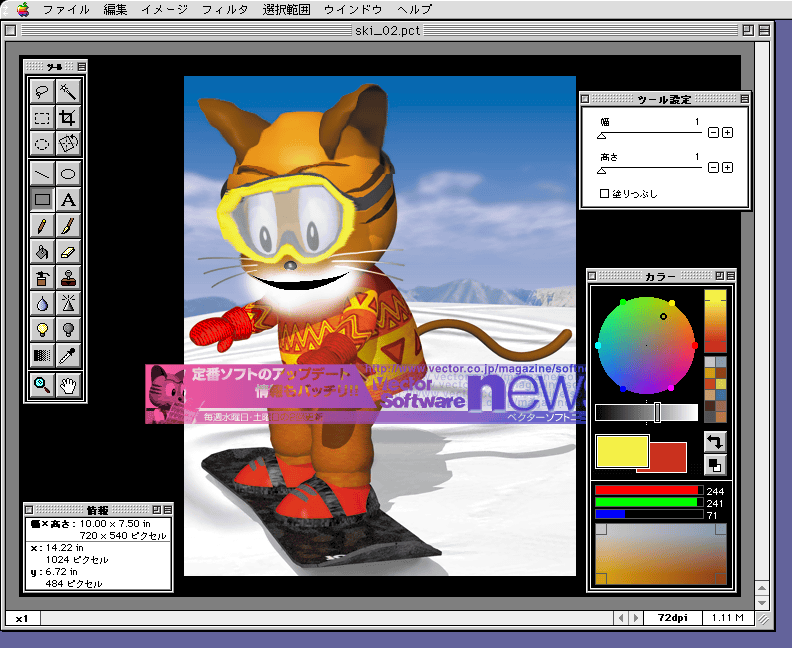792x648 pixels.
Task: Click the horizontal scroll right arrow
Action: 636,618
